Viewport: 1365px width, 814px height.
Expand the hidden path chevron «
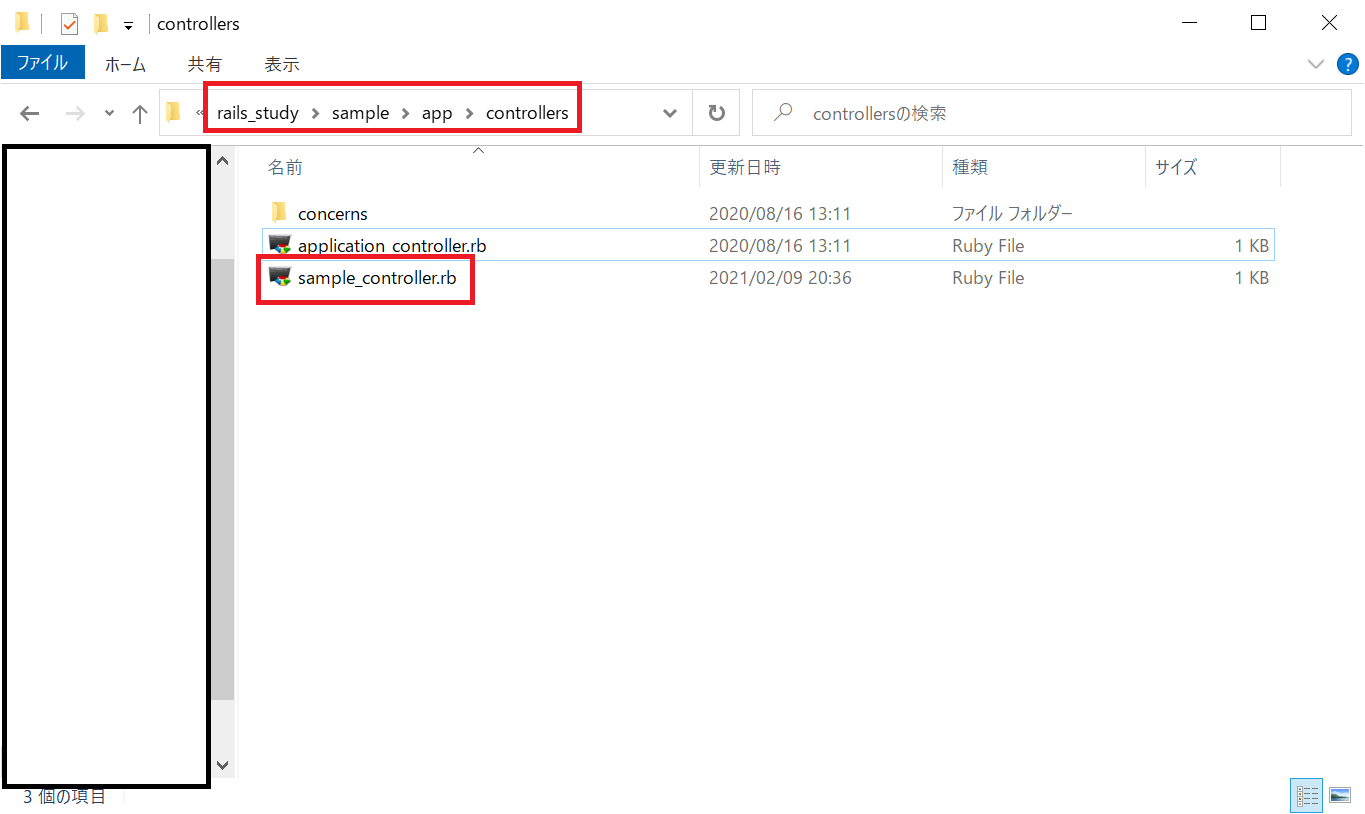point(200,113)
